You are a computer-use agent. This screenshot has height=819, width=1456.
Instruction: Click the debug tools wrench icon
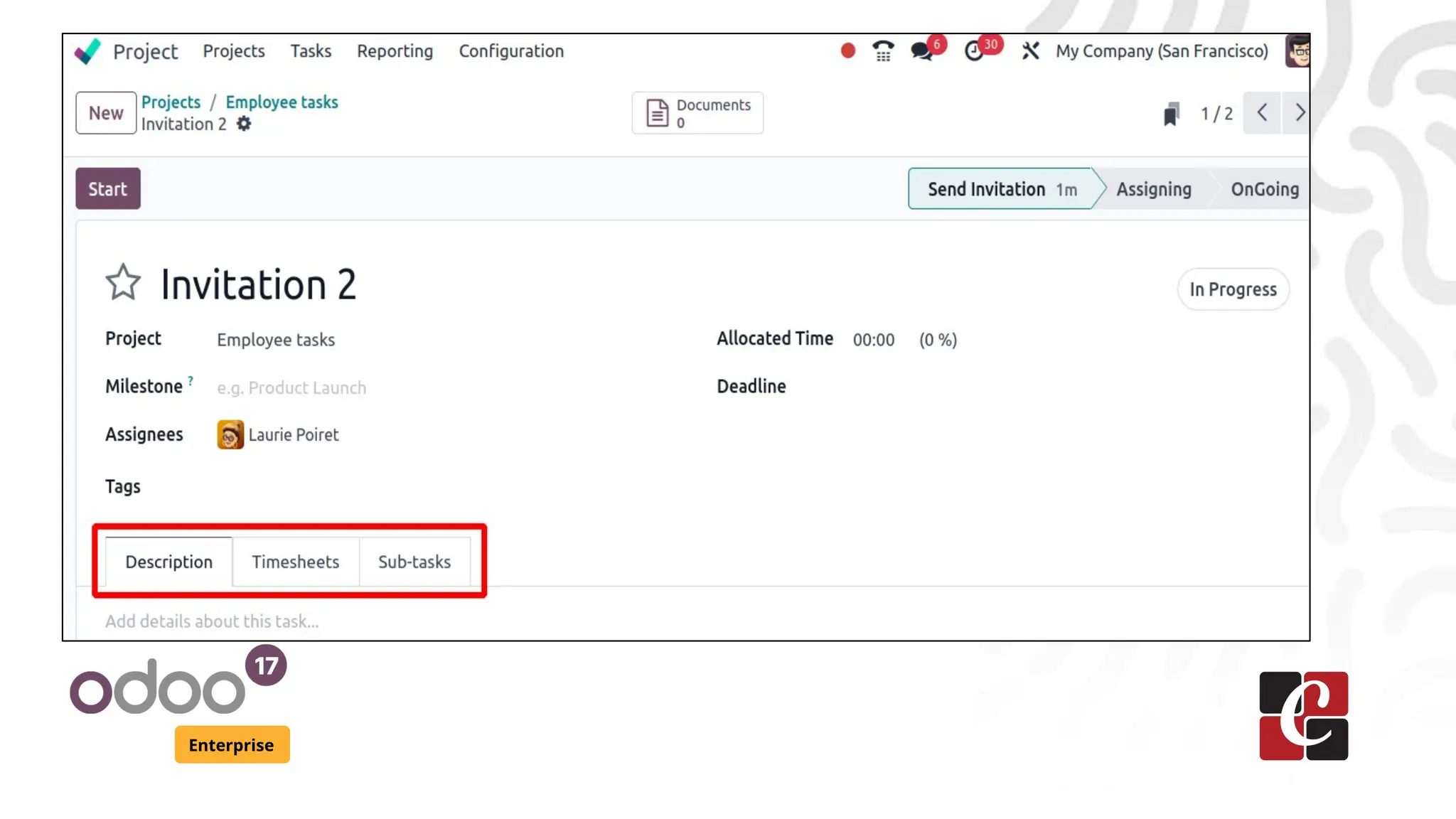point(1030,51)
